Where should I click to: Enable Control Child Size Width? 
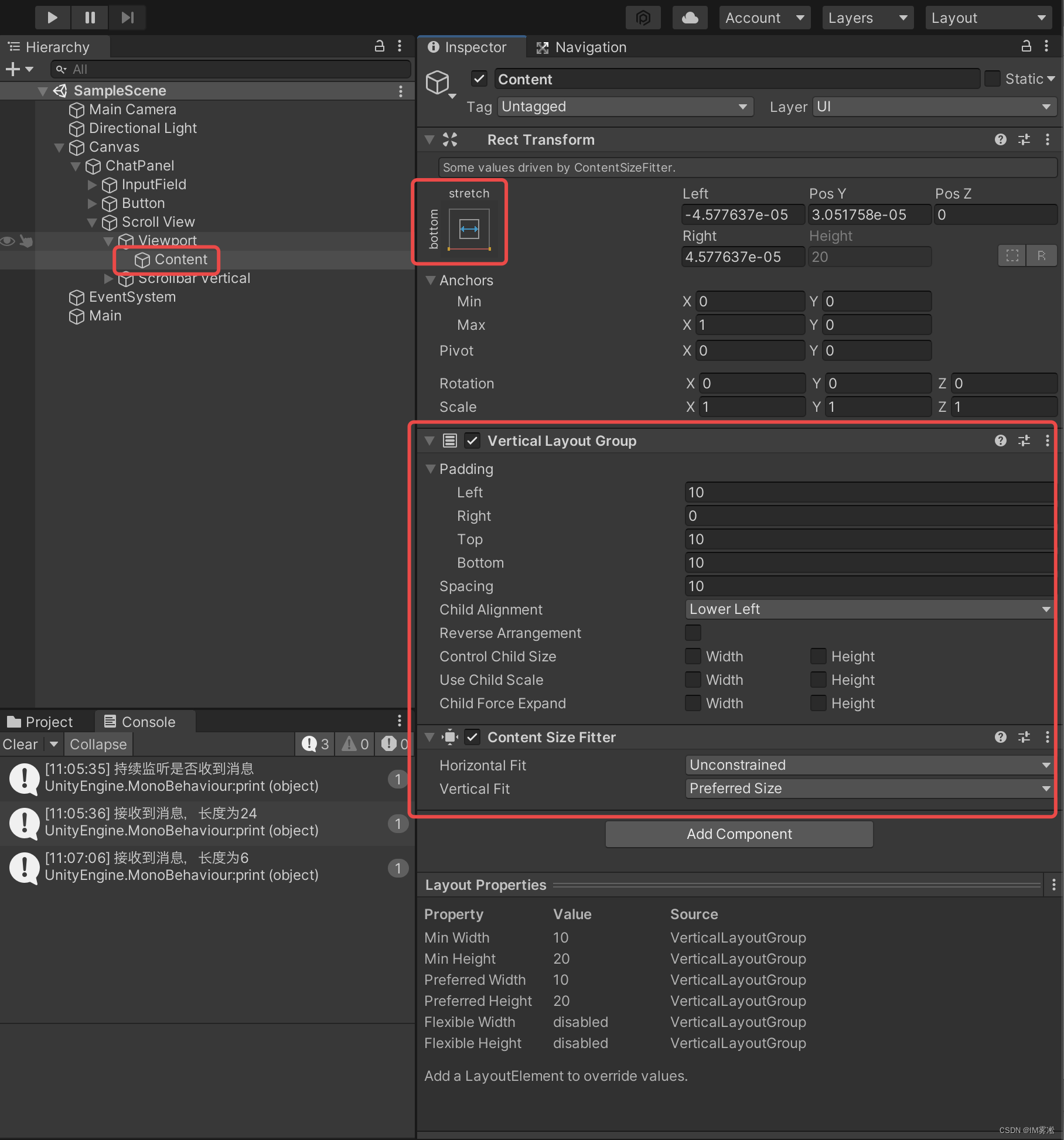point(693,656)
